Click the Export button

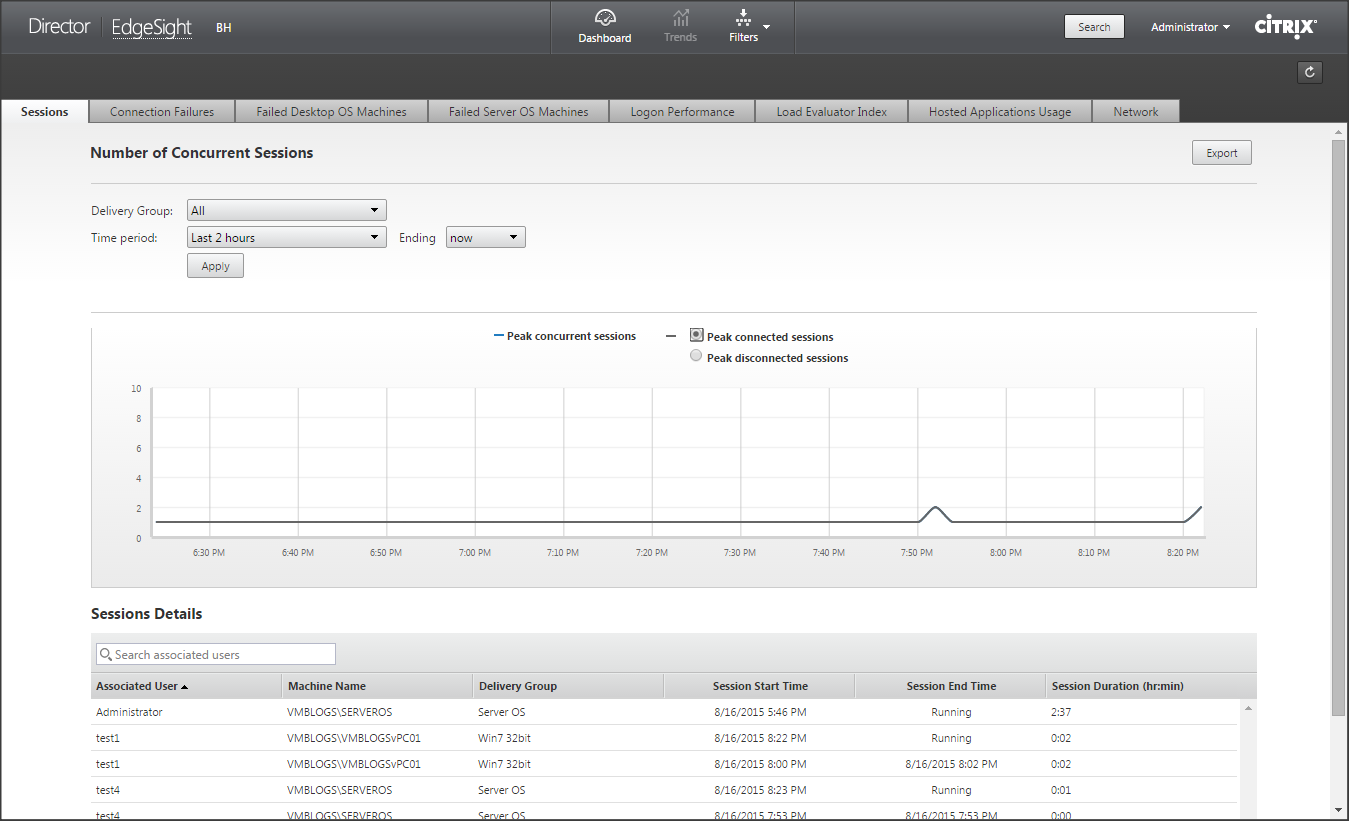[1221, 153]
